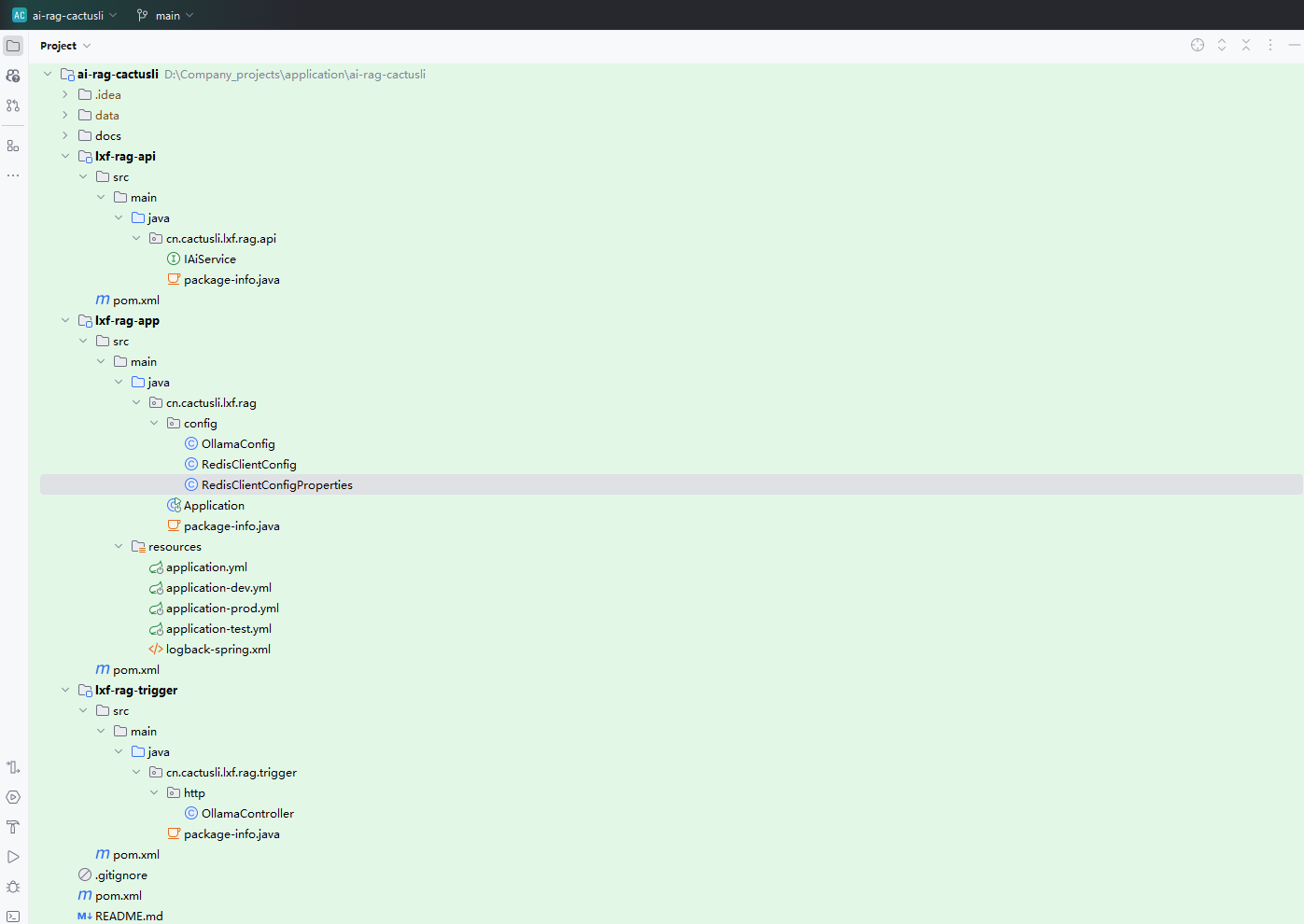Open the Structure tool window
This screenshot has height=924, width=1304.
(x=13, y=146)
